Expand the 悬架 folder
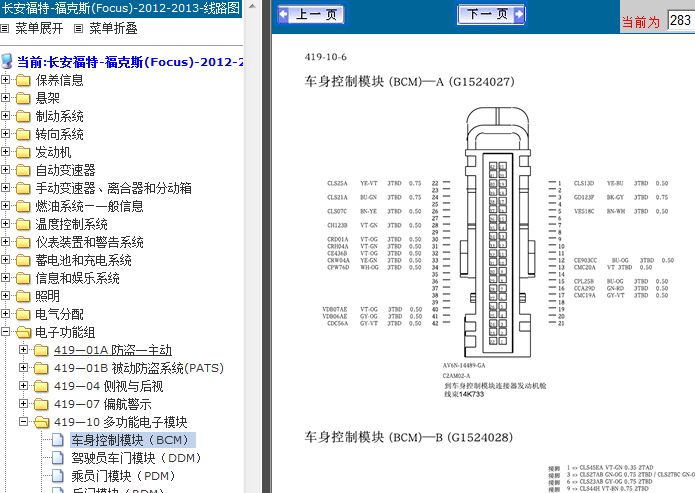This screenshot has width=695, height=493. click(x=5, y=98)
